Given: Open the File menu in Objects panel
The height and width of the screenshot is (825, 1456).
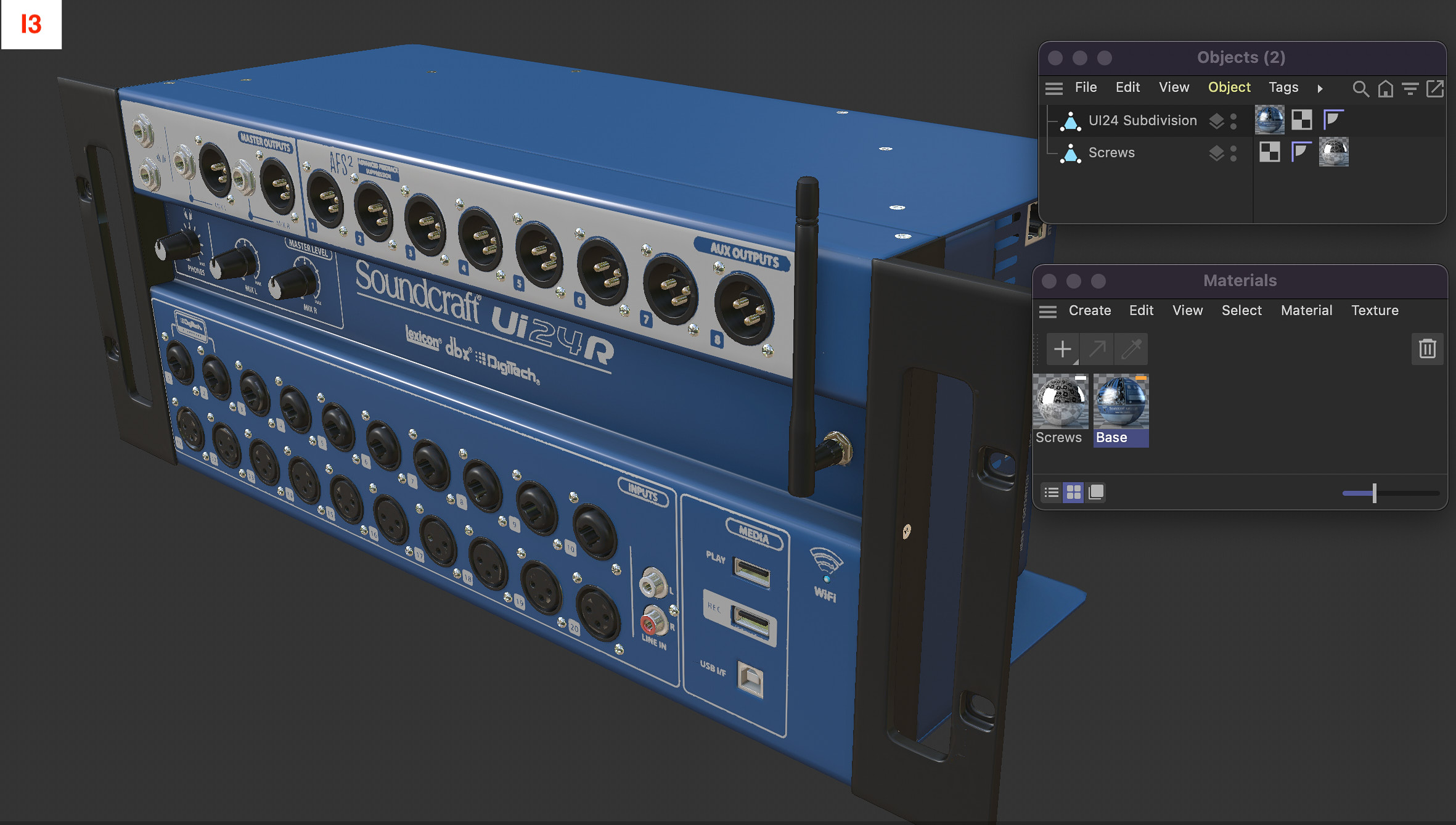Looking at the screenshot, I should (1086, 88).
